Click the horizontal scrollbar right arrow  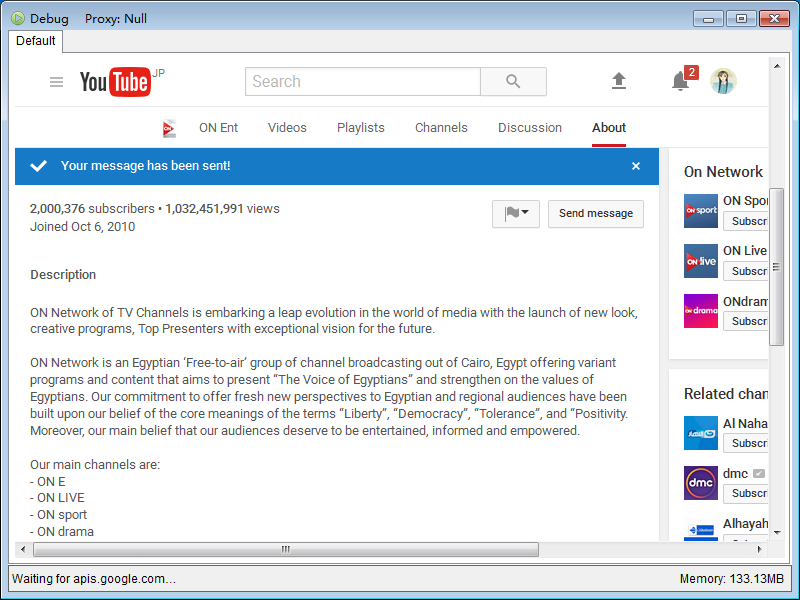click(x=760, y=549)
